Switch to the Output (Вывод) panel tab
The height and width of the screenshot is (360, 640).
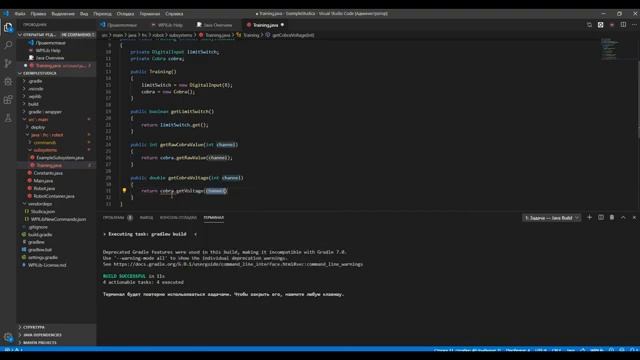point(146,218)
